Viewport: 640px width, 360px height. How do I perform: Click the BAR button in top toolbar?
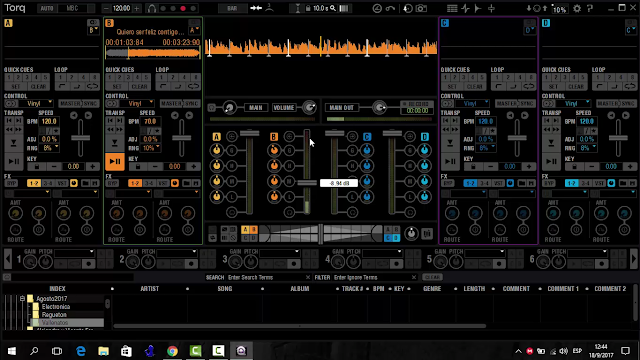pos(232,8)
